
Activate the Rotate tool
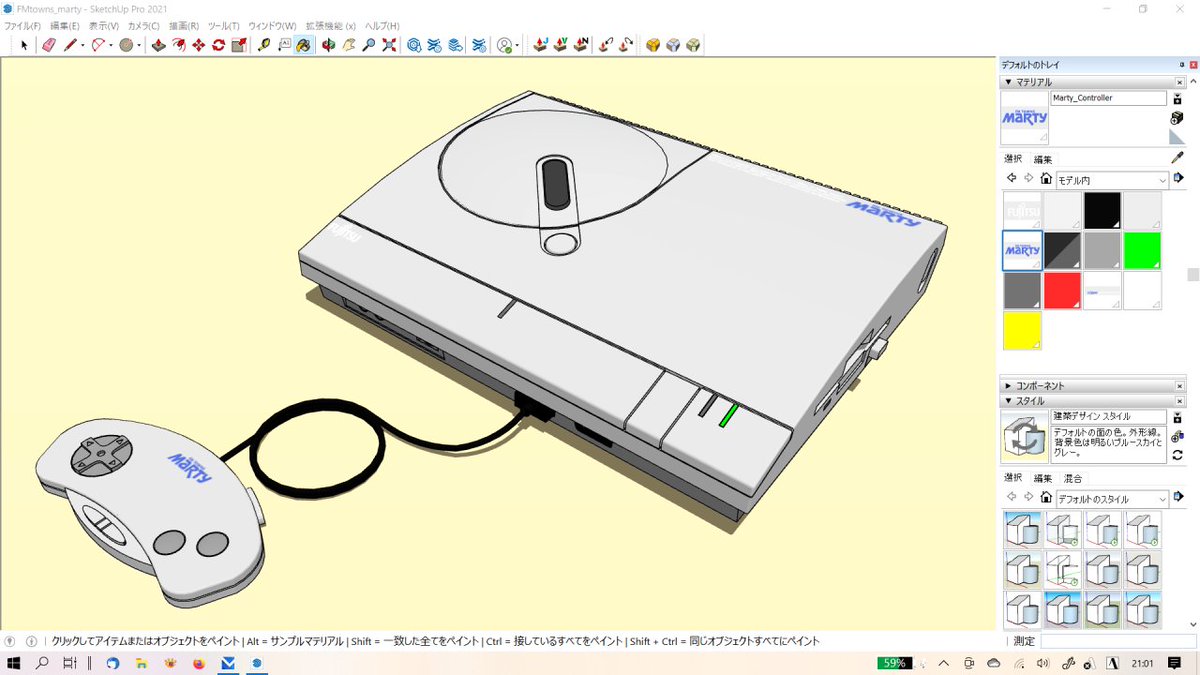[x=219, y=45]
